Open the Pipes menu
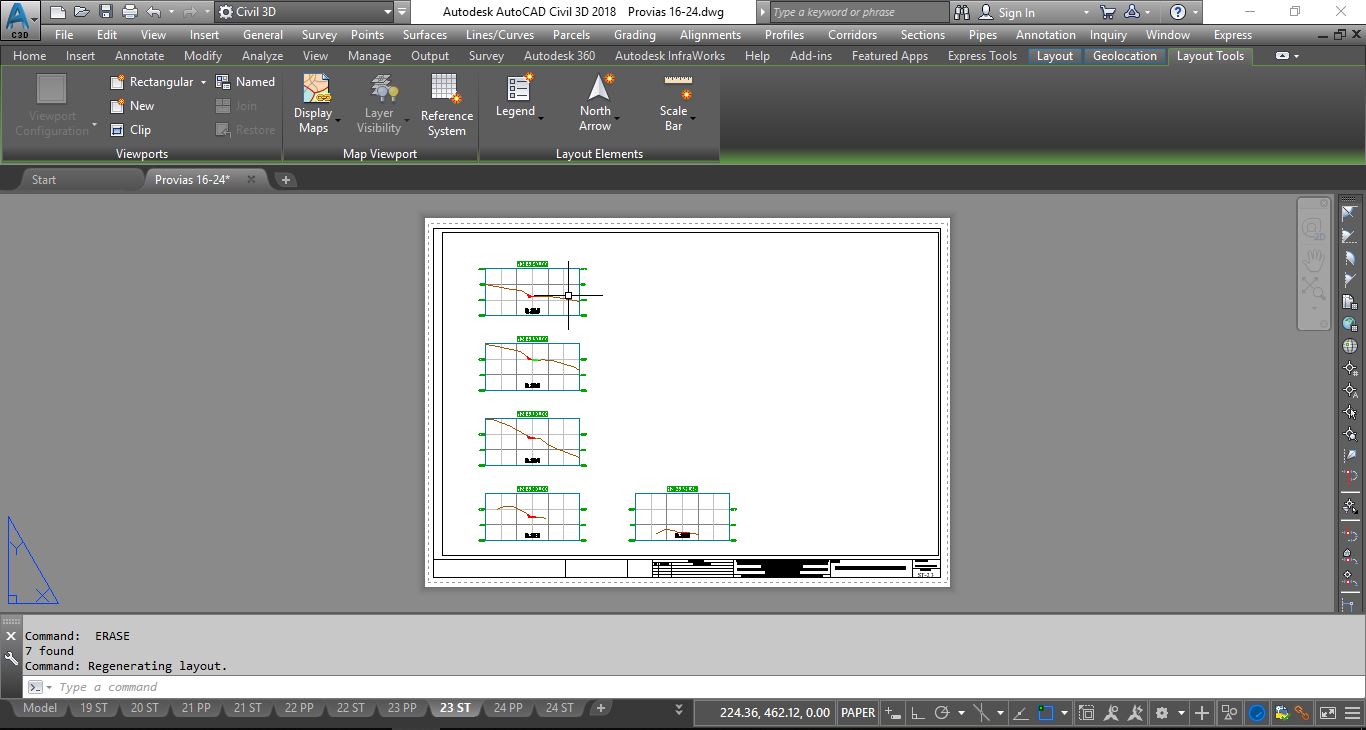This screenshot has height=730, width=1366. 983,34
